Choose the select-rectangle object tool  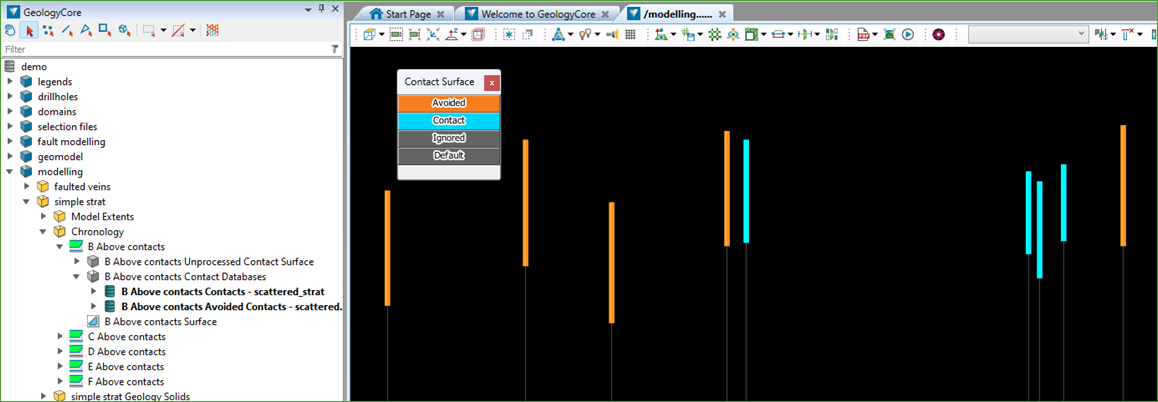pos(105,30)
